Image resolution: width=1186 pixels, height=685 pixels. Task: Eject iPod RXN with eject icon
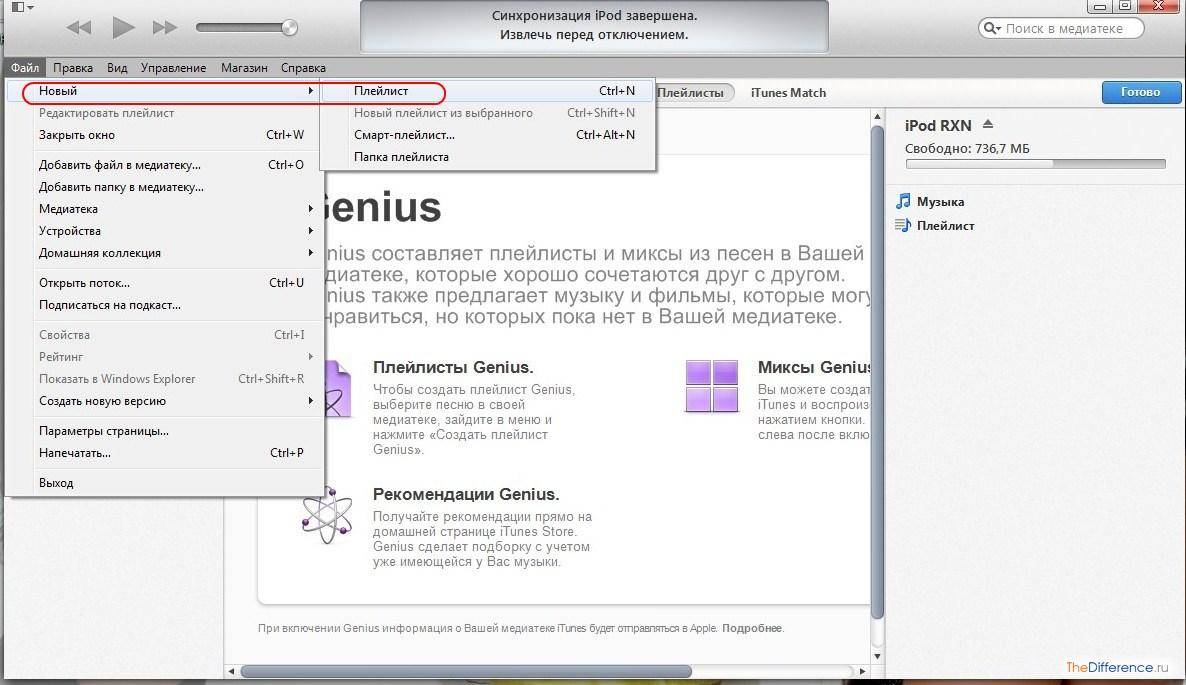[x=988, y=124]
